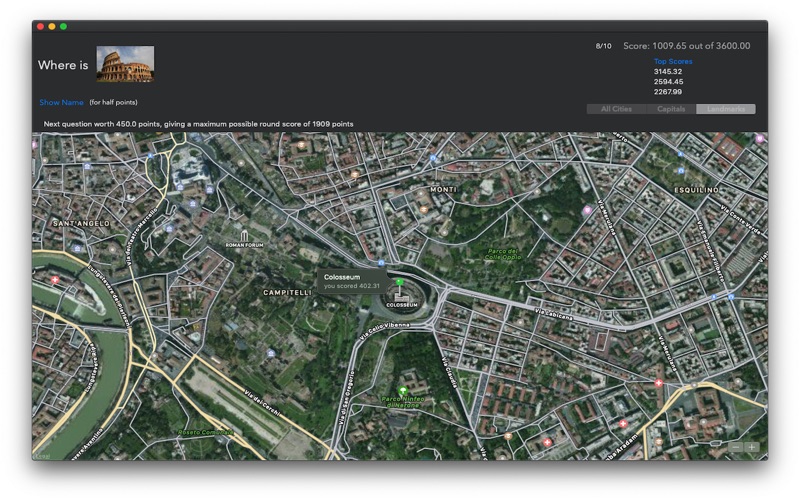This screenshot has height=500, width=800.
Task: Click the Esquilino district label
Action: [696, 190]
